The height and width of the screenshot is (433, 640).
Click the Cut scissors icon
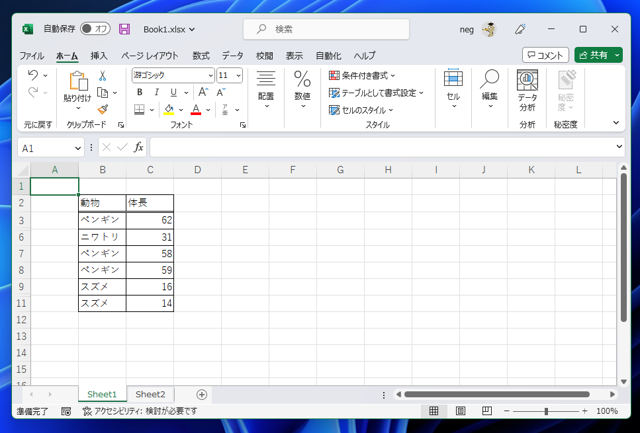[x=102, y=76]
